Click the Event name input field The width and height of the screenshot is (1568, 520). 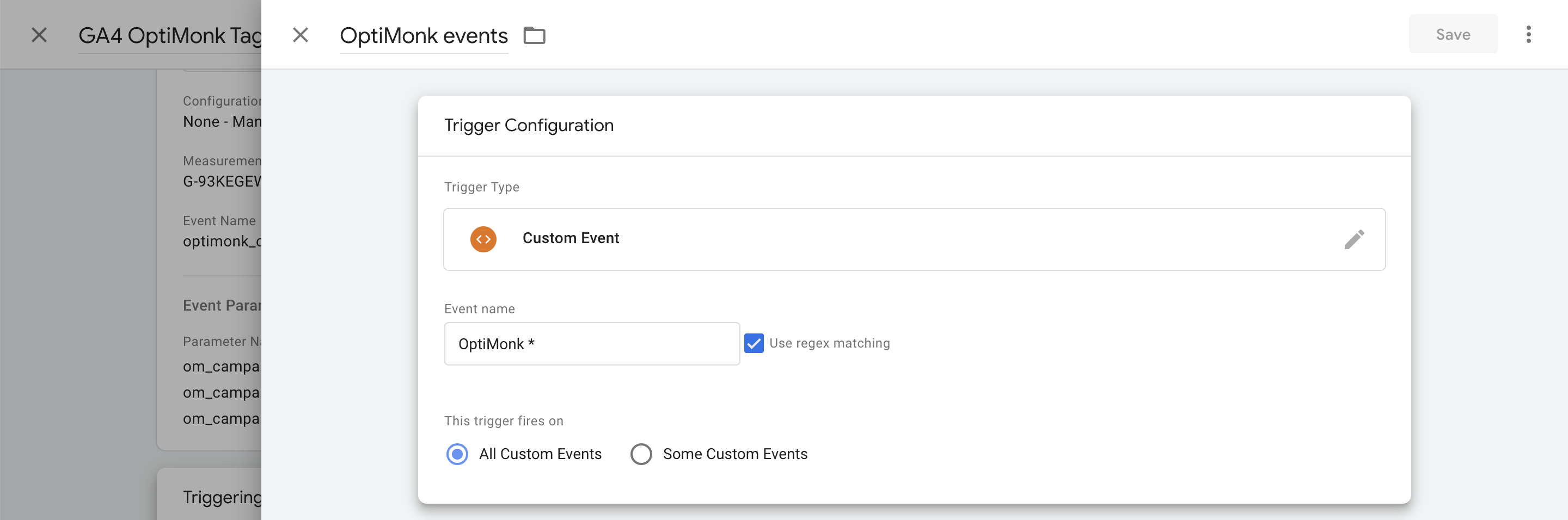click(592, 344)
